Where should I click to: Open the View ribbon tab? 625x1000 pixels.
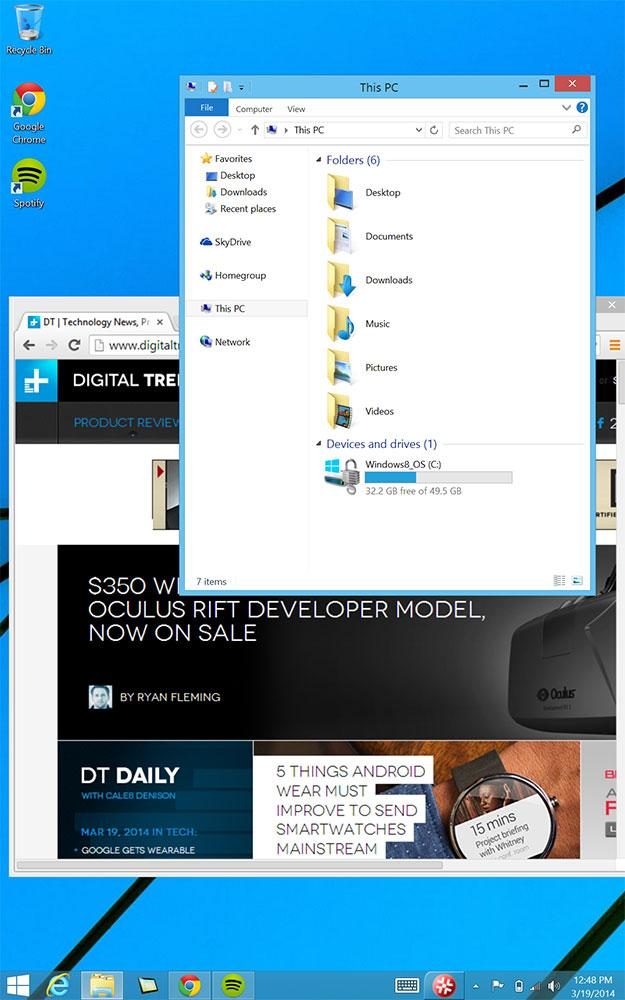click(296, 109)
